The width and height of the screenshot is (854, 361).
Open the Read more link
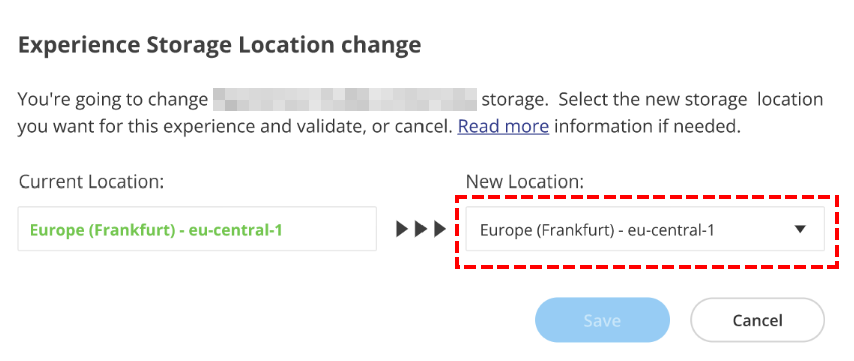coord(503,127)
